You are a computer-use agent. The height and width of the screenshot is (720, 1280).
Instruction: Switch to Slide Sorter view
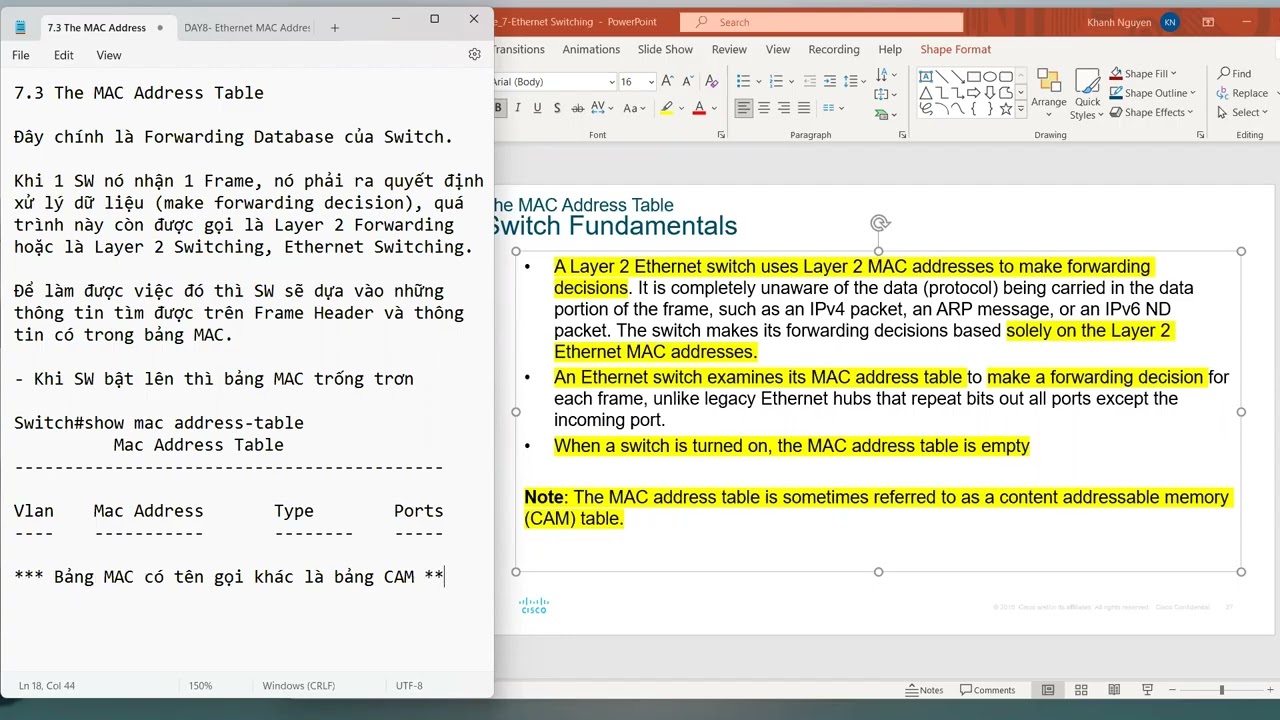tap(1081, 690)
